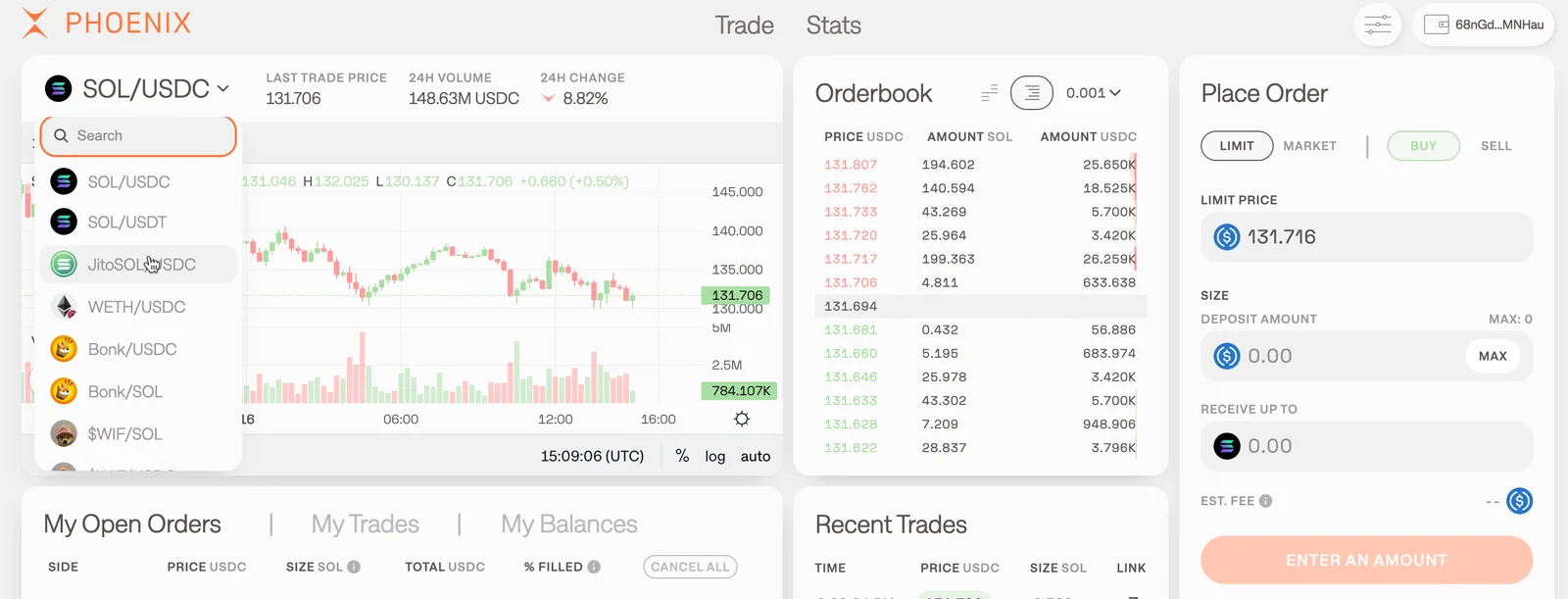Viewport: 1568px width, 599px height.
Task: Switch to the Trade tab
Action: click(x=745, y=25)
